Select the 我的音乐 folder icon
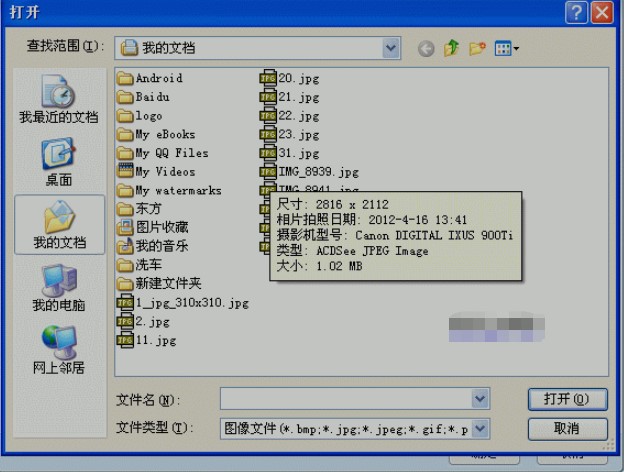 (x=125, y=246)
